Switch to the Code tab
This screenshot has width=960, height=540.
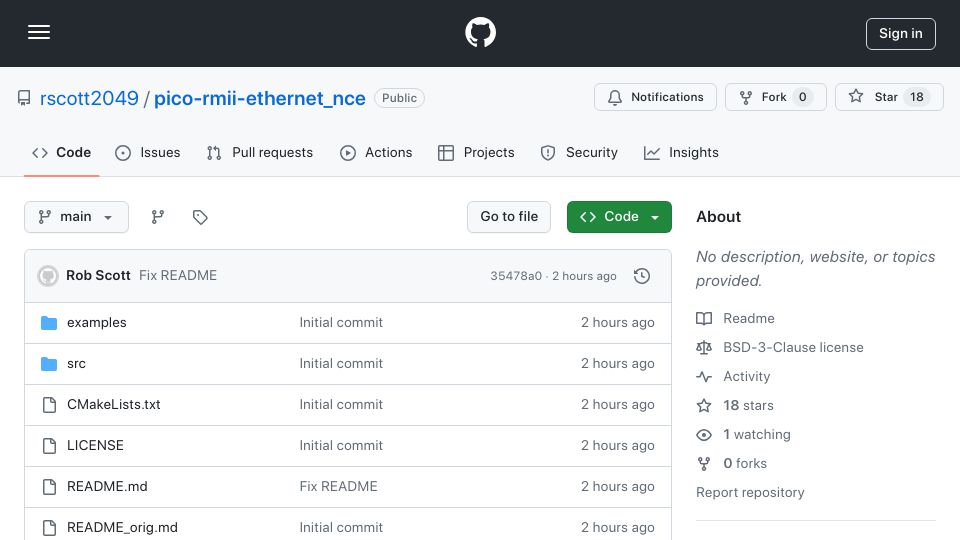tap(62, 152)
